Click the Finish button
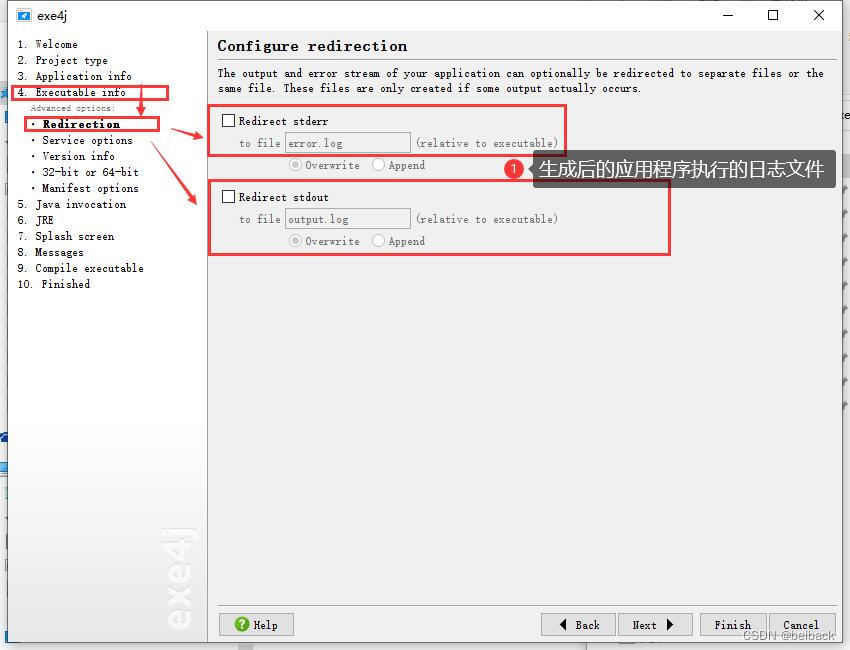This screenshot has width=850, height=650. [733, 625]
